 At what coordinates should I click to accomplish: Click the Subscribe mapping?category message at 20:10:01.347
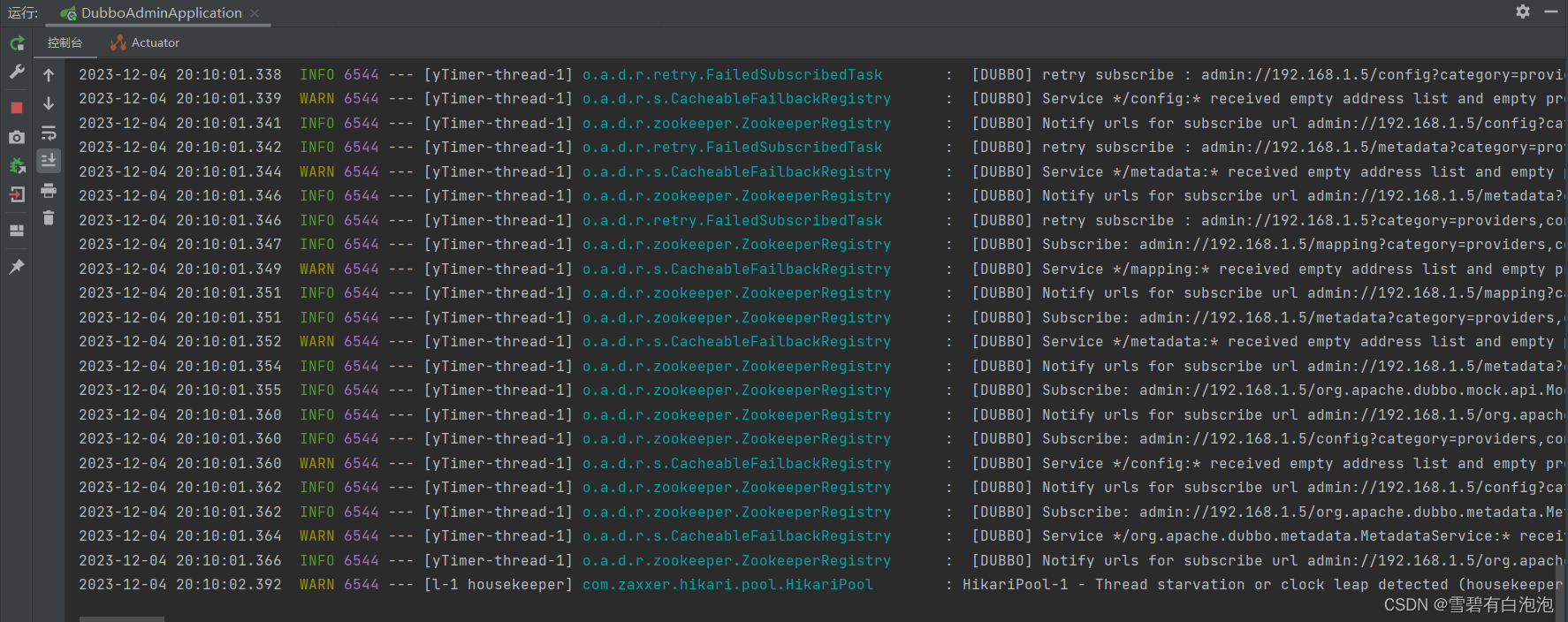pos(1268,245)
